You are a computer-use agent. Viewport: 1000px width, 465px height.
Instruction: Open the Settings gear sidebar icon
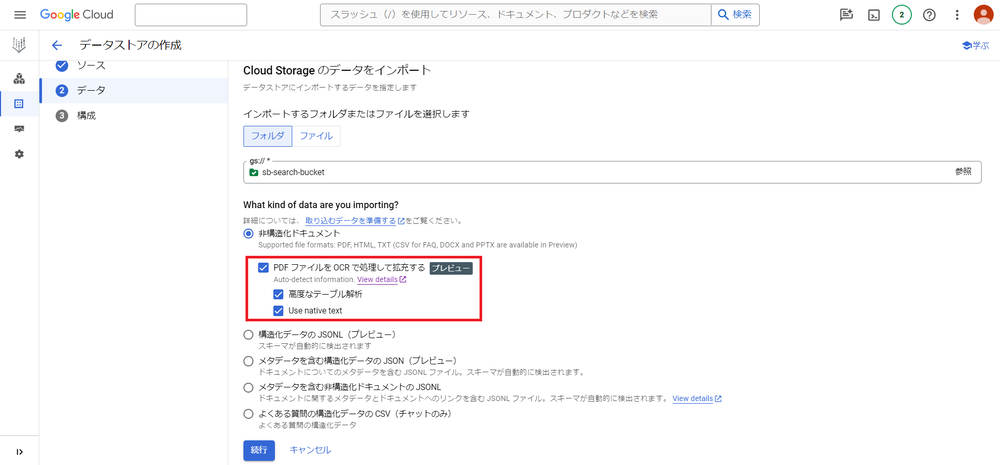19,154
